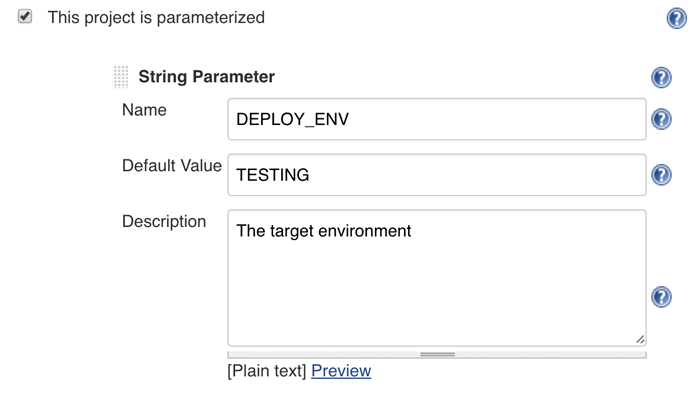This screenshot has width=700, height=393.
Task: Focus the Default Value field containing TESTING
Action: (437, 175)
